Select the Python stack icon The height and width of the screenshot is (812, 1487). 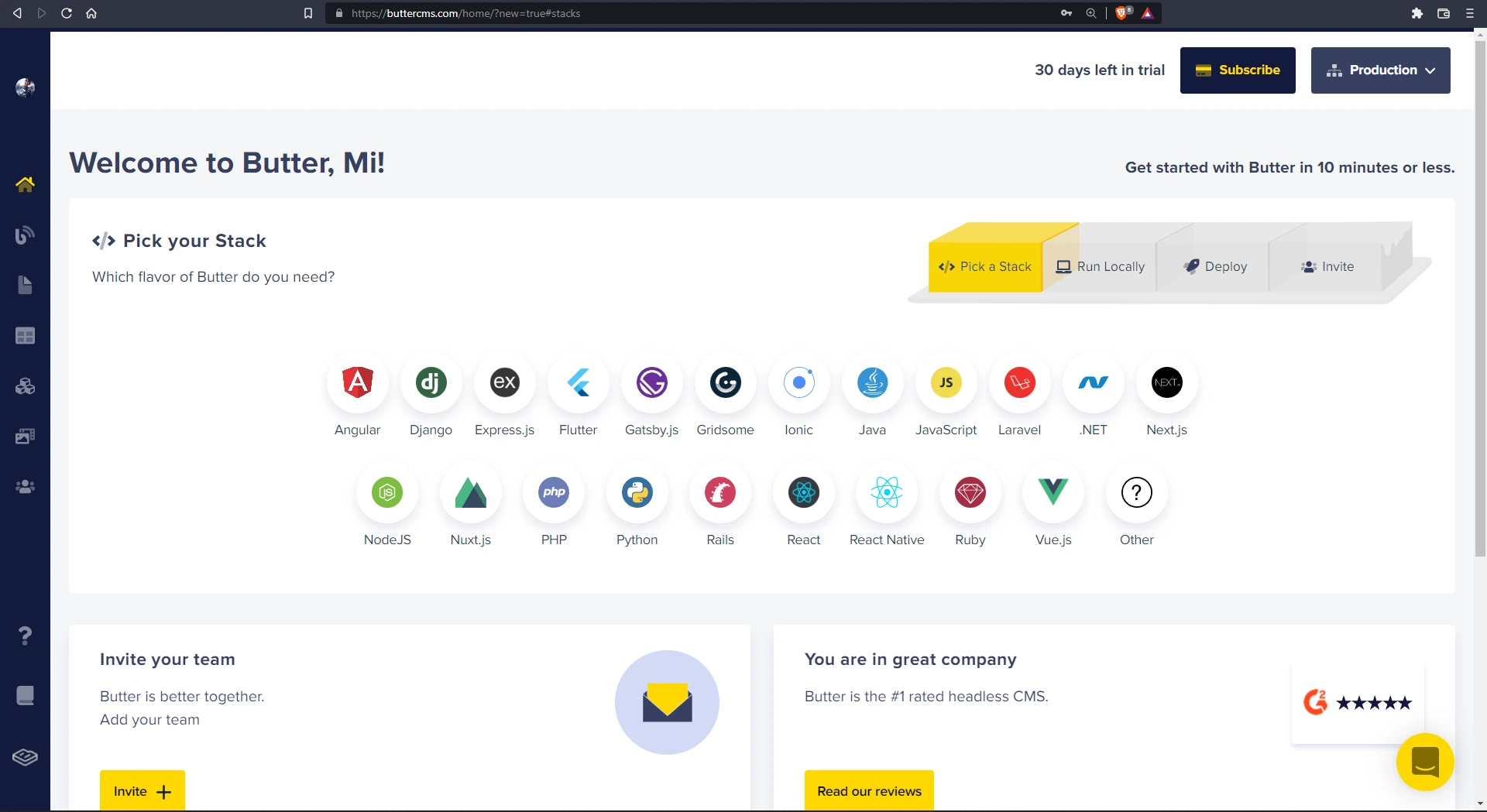point(637,492)
